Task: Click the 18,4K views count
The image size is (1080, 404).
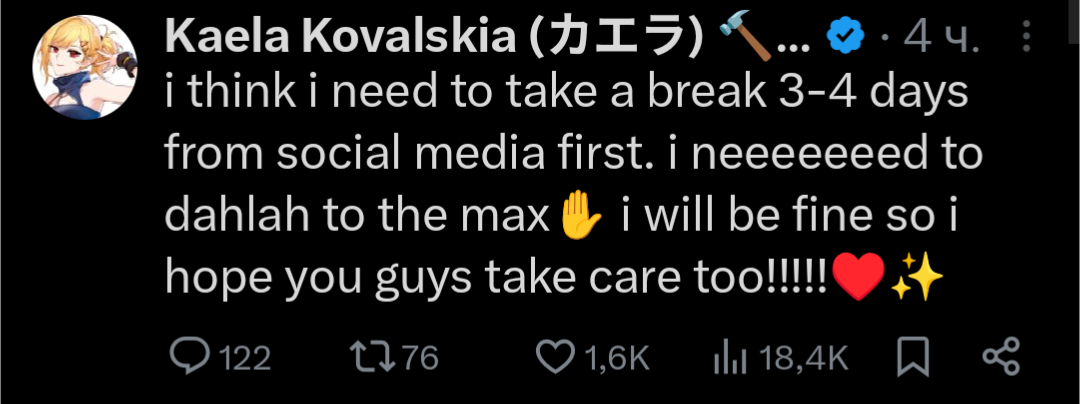Action: click(x=803, y=358)
